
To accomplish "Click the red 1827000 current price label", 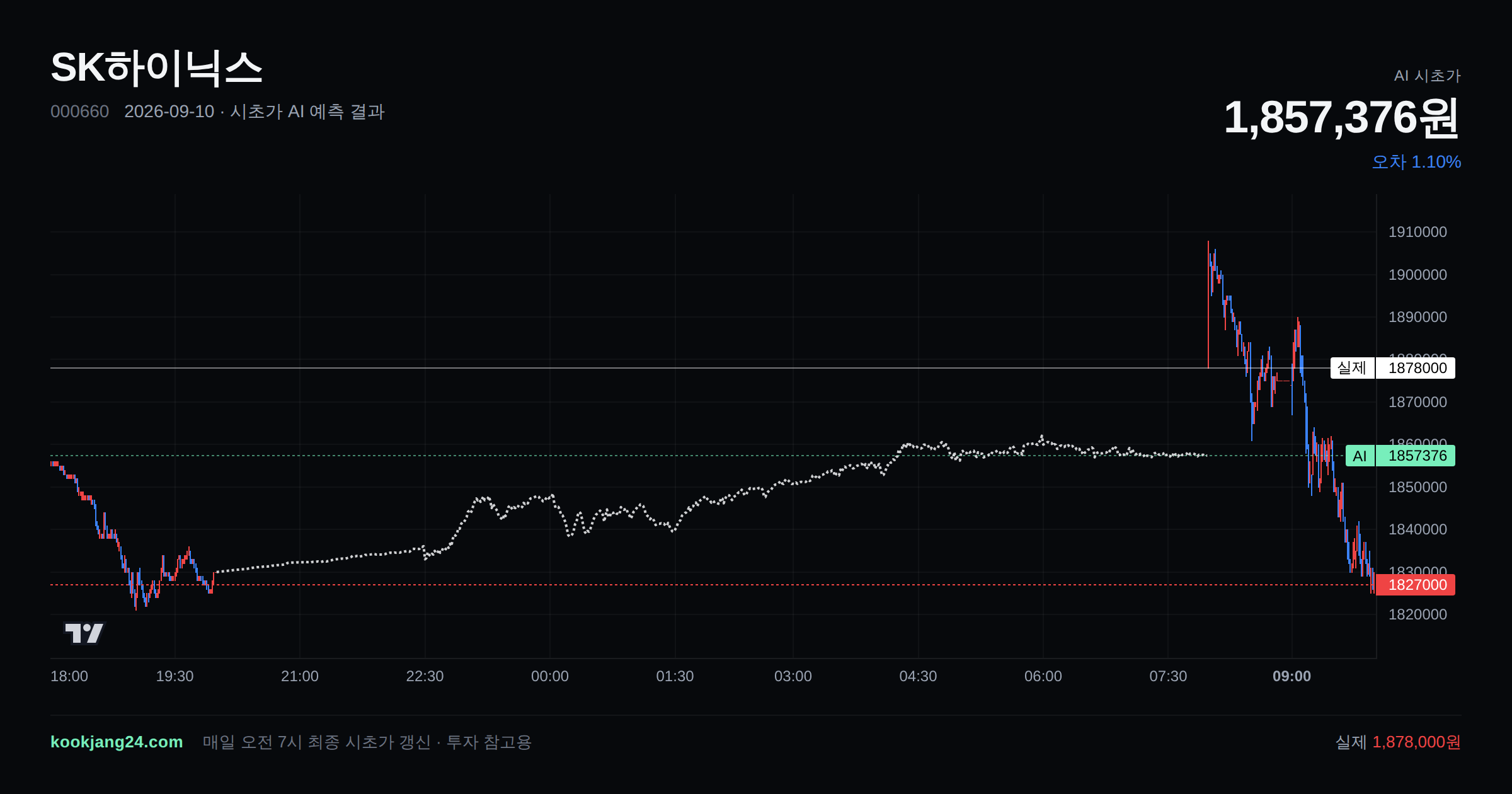I will tap(1415, 585).
